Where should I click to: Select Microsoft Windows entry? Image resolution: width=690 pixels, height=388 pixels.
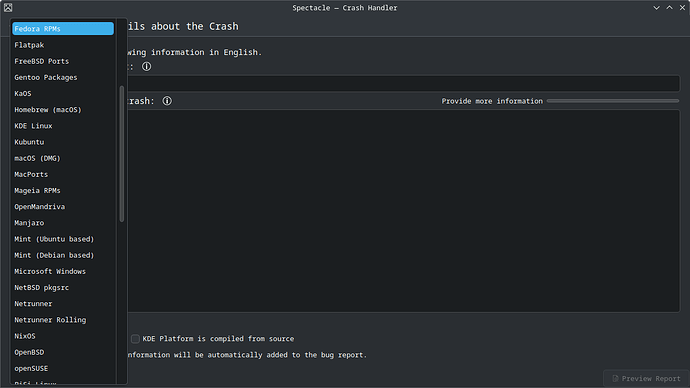(x=63, y=271)
